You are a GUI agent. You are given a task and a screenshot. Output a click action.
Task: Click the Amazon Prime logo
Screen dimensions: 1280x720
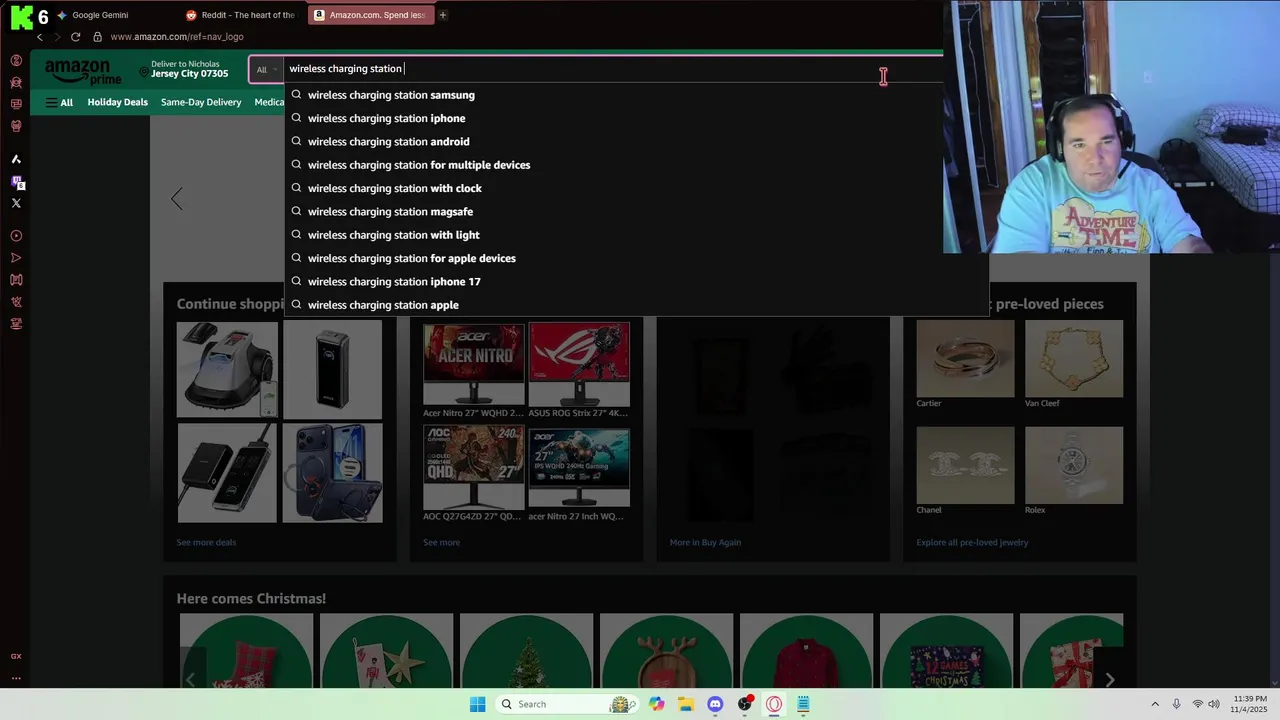tap(83, 71)
